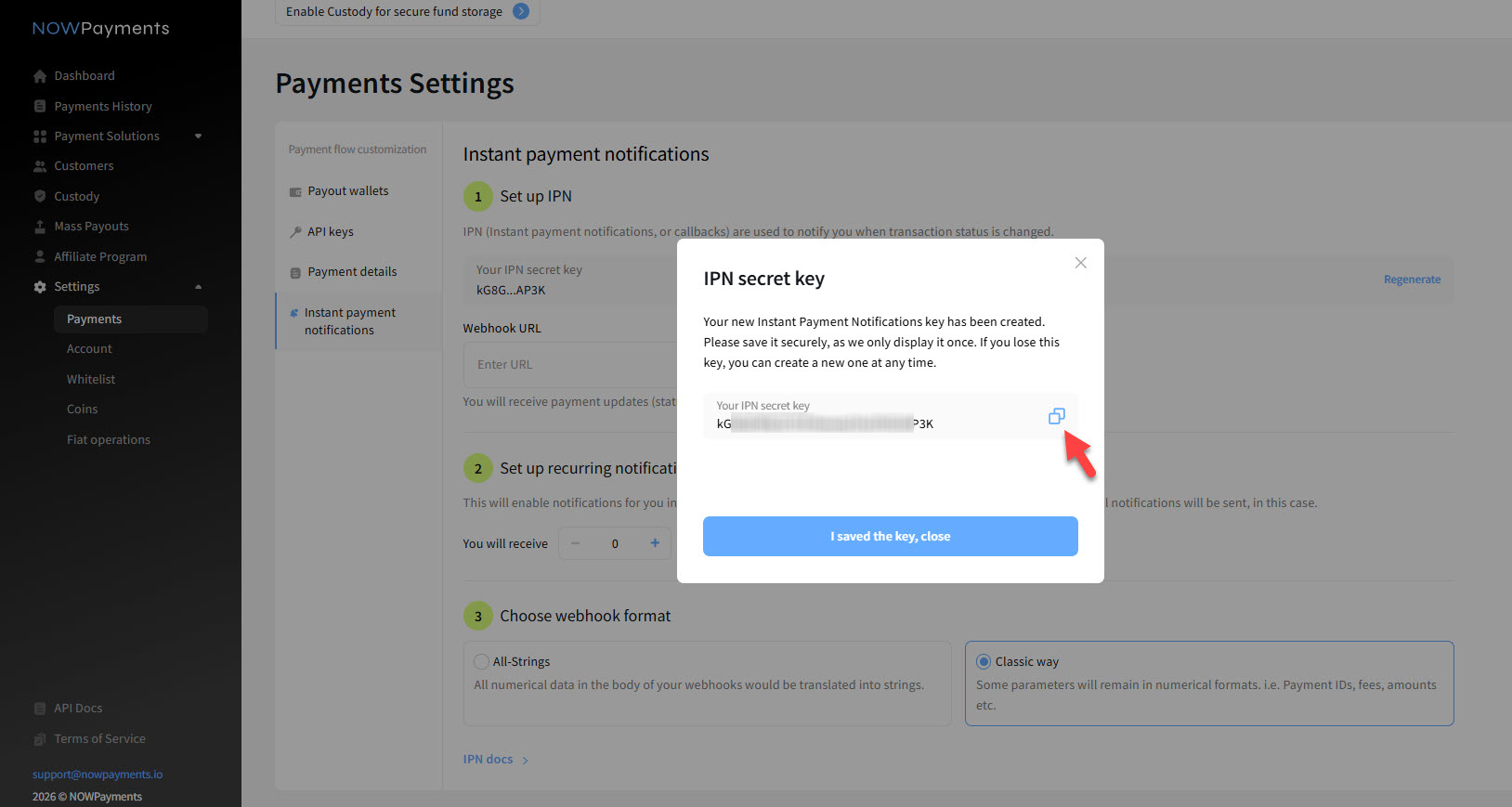Viewport: 1512px width, 807px height.
Task: Click the Payments History sidebar icon
Action: (40, 107)
